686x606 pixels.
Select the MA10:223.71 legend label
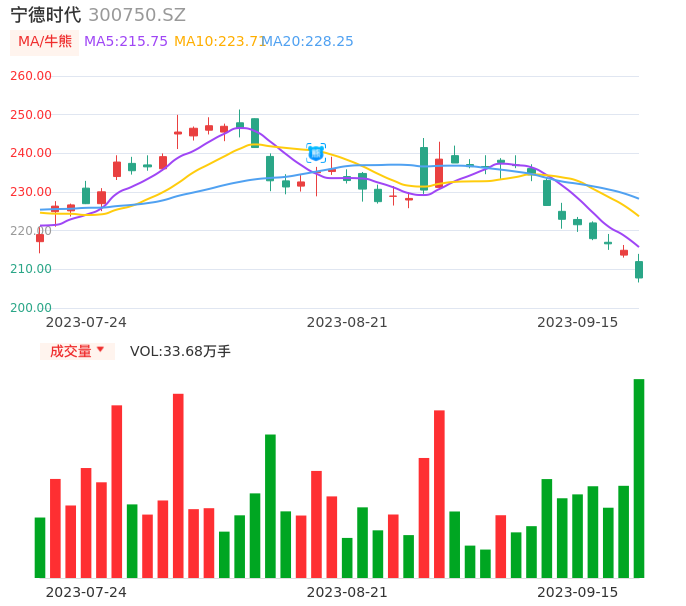(220, 42)
